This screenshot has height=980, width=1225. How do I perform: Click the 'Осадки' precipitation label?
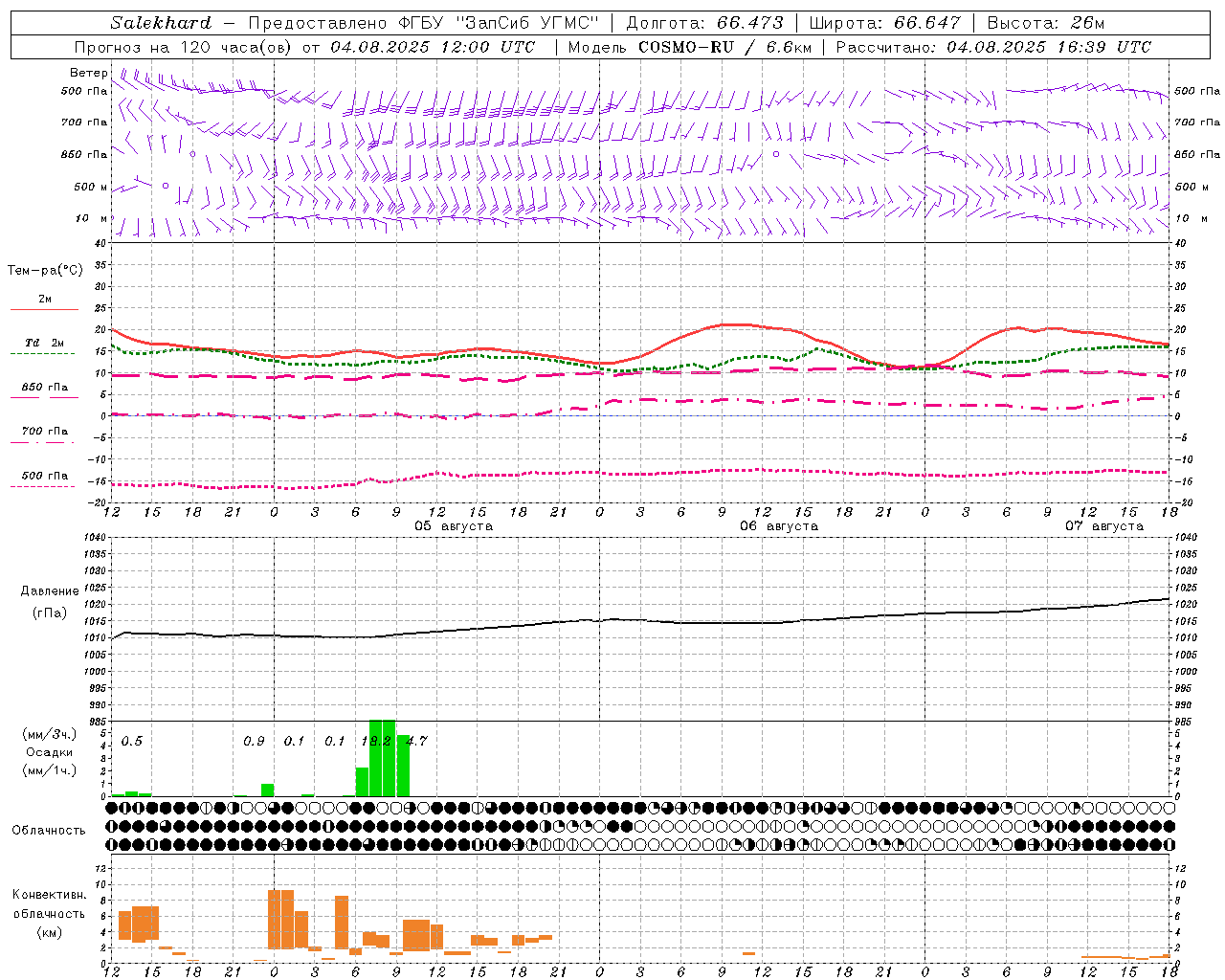point(49,752)
